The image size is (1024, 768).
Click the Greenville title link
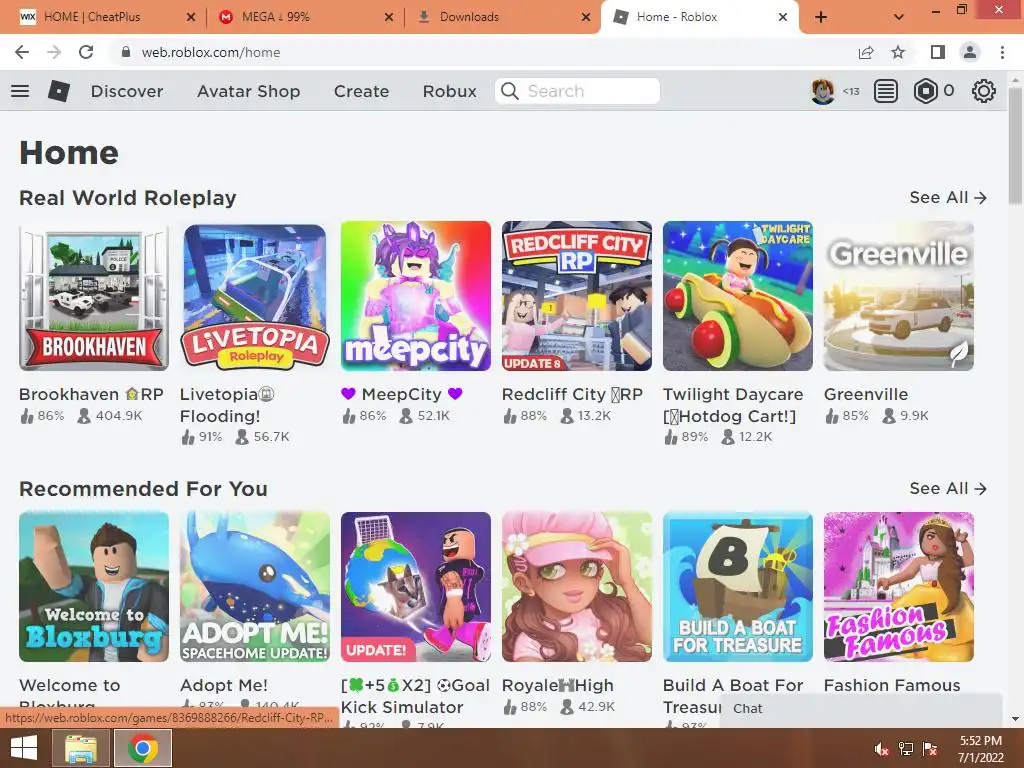pos(866,394)
